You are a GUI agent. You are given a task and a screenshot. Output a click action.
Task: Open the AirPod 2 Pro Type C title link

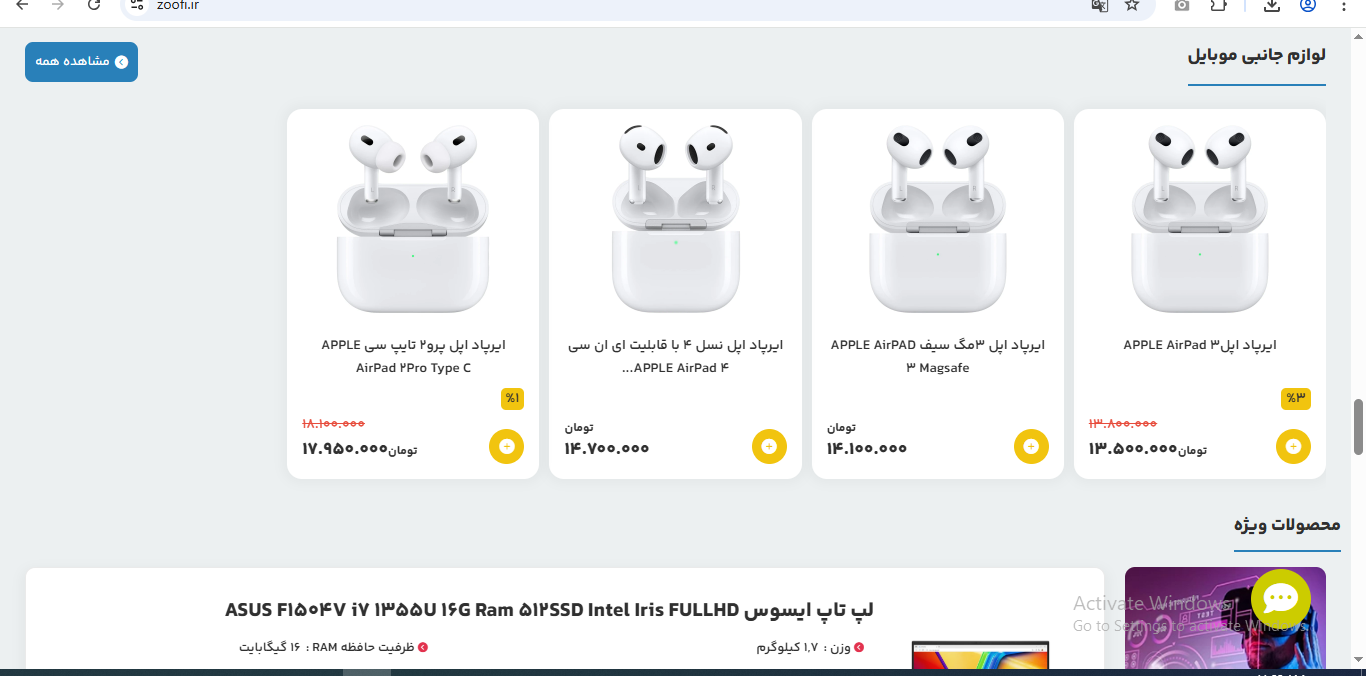click(x=413, y=356)
